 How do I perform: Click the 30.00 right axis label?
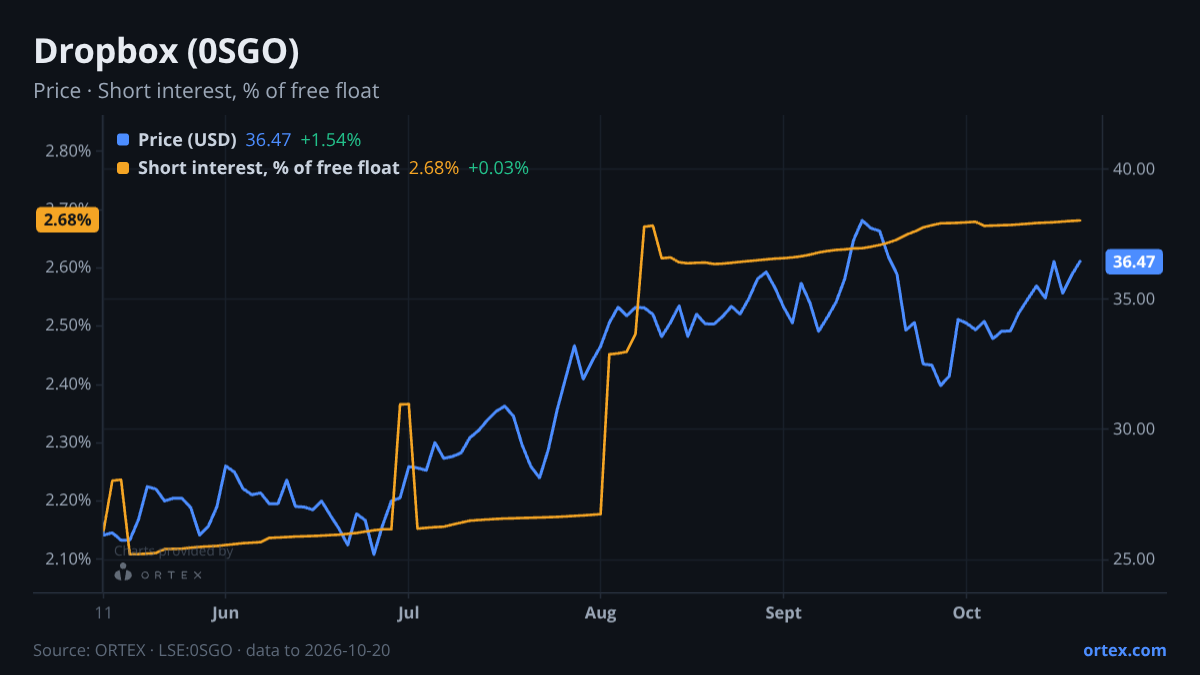(1134, 429)
